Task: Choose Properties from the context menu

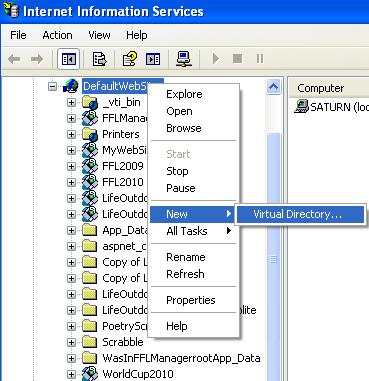Action: click(x=193, y=300)
